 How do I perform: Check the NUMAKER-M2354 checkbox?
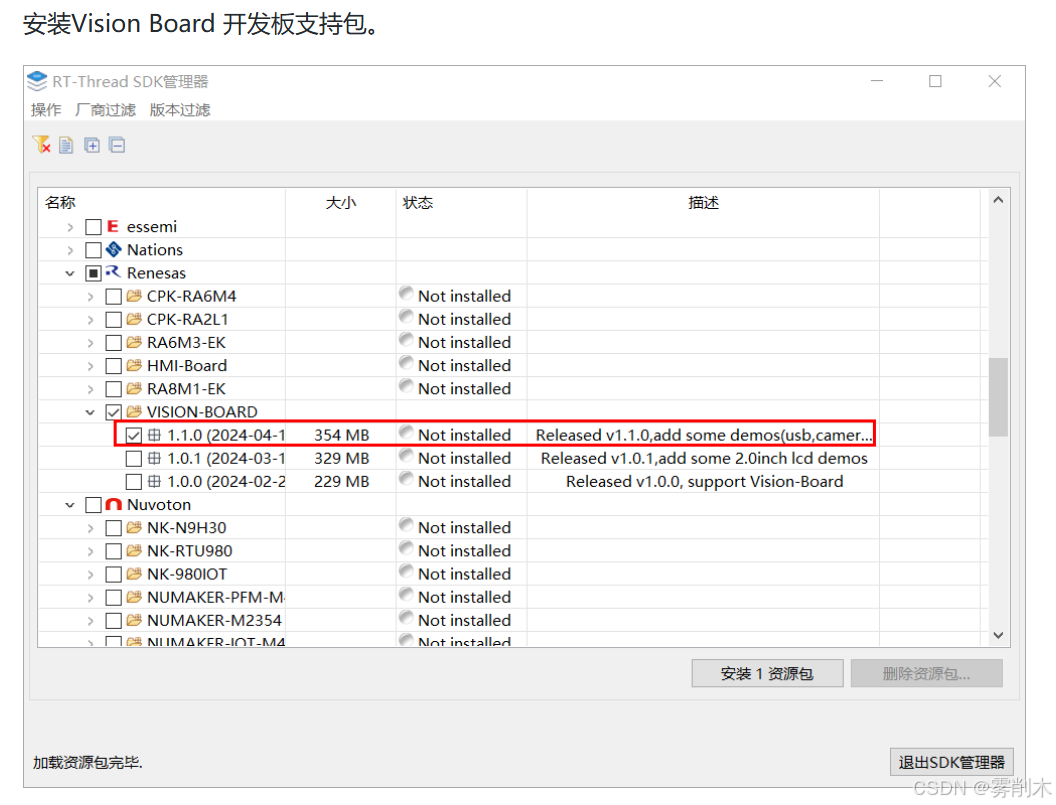pyautogui.click(x=114, y=620)
